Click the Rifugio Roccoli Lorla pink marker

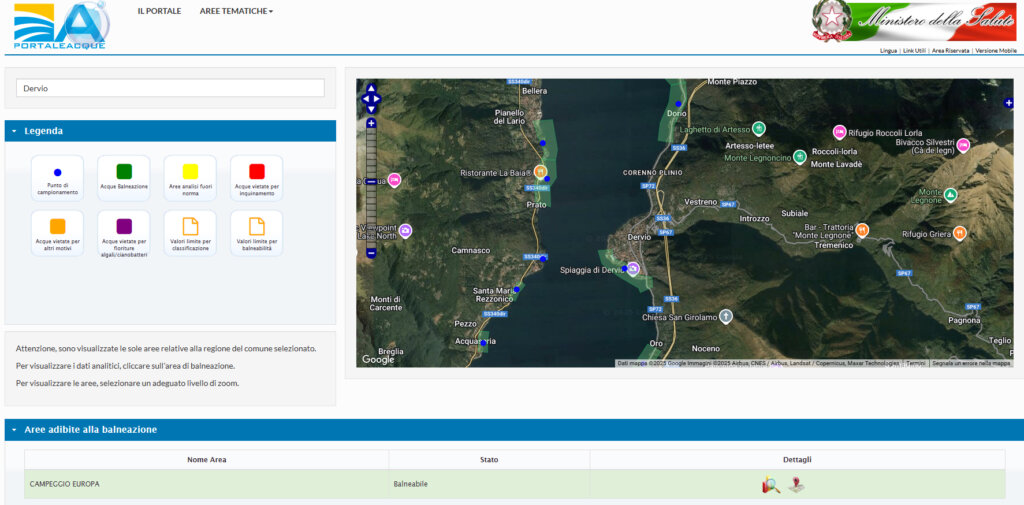pos(839,132)
